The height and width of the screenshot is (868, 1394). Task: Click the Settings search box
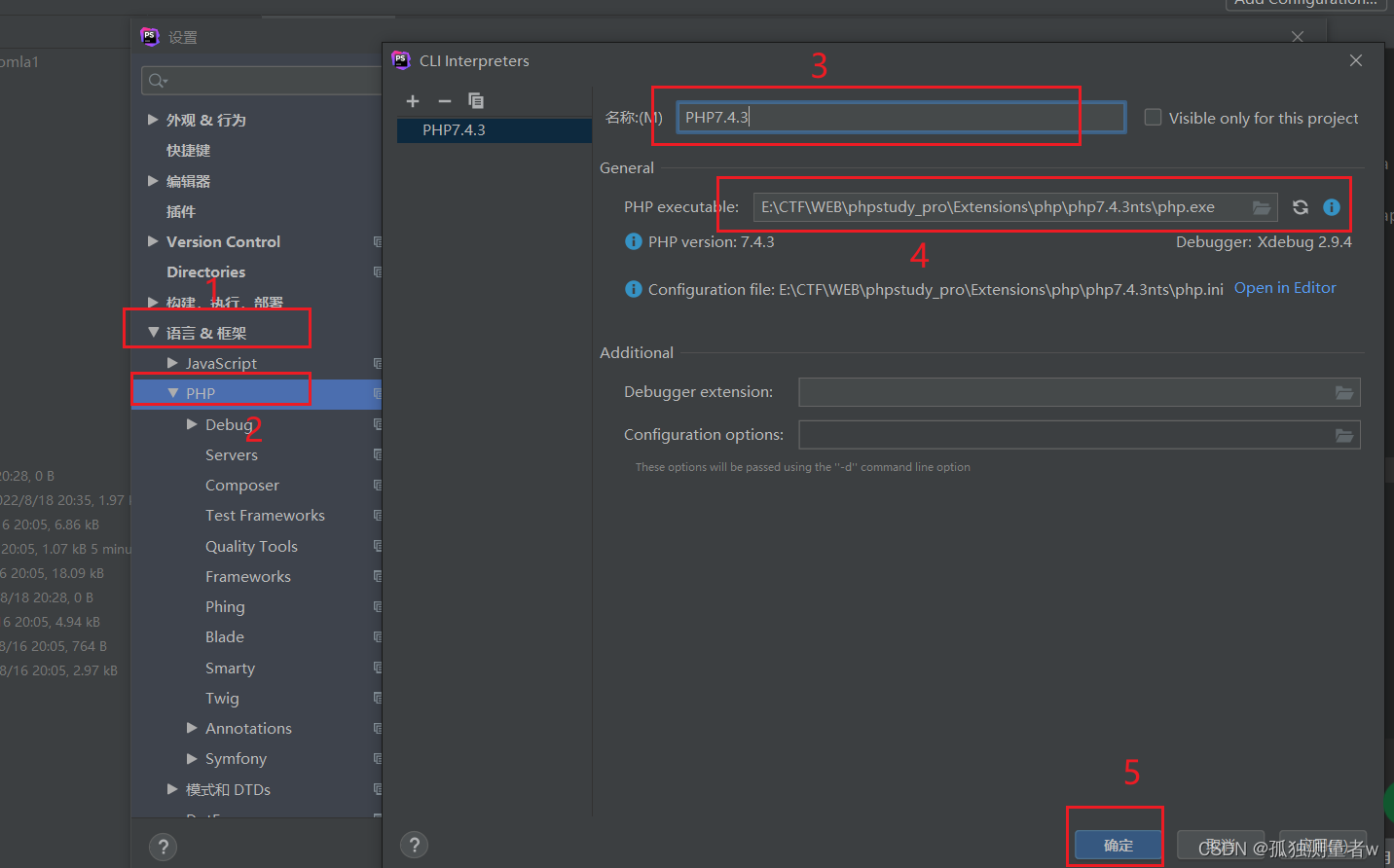coord(263,81)
